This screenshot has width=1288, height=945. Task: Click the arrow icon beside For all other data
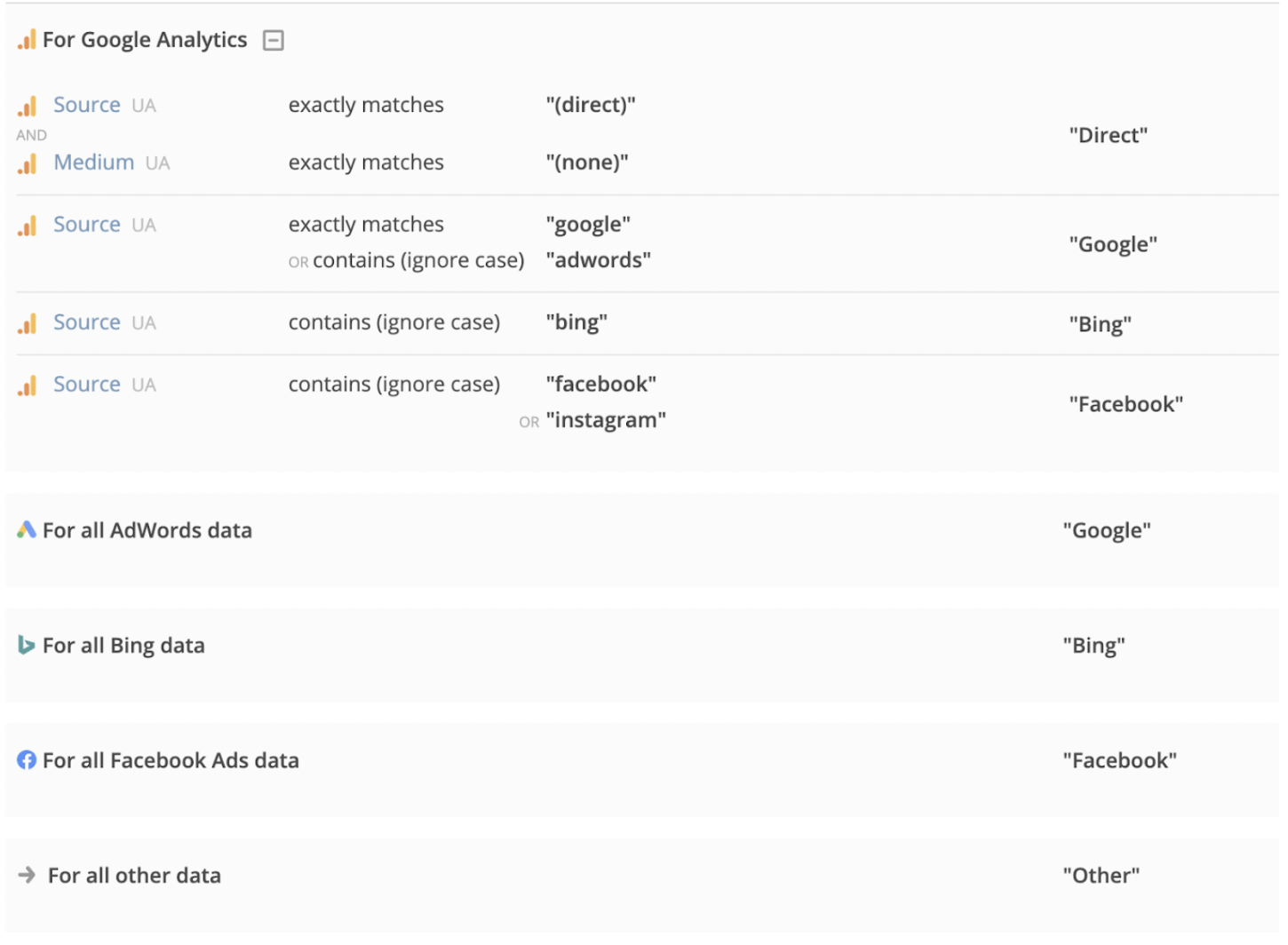pyautogui.click(x=28, y=876)
